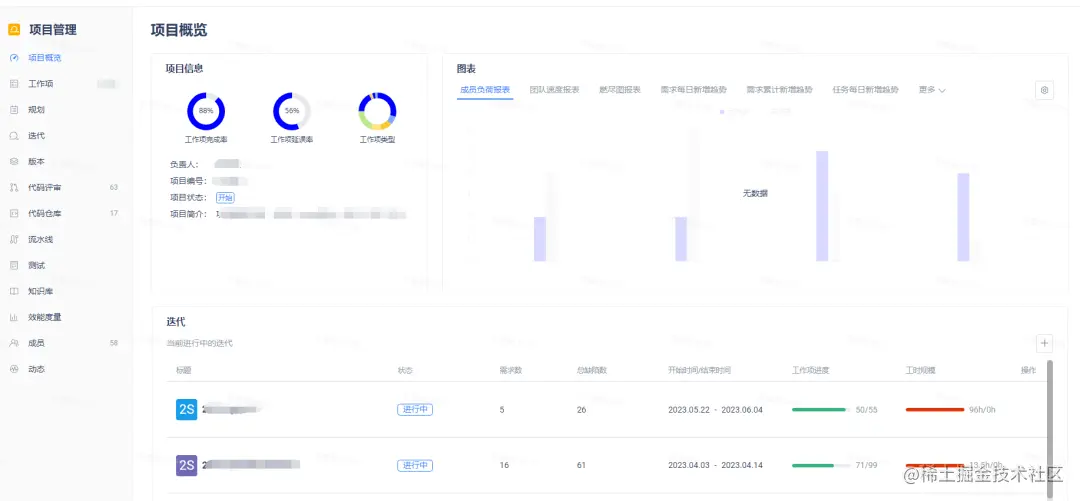Switch to the 任务每日新增趋势 tab

coord(866,90)
